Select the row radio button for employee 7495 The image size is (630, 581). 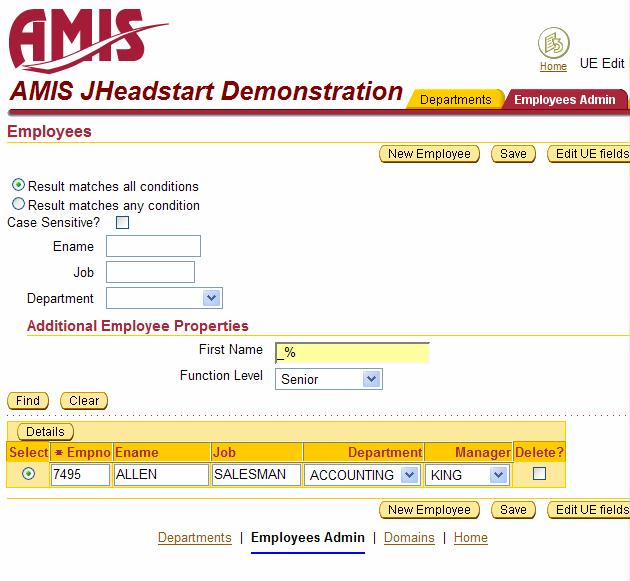point(28,474)
